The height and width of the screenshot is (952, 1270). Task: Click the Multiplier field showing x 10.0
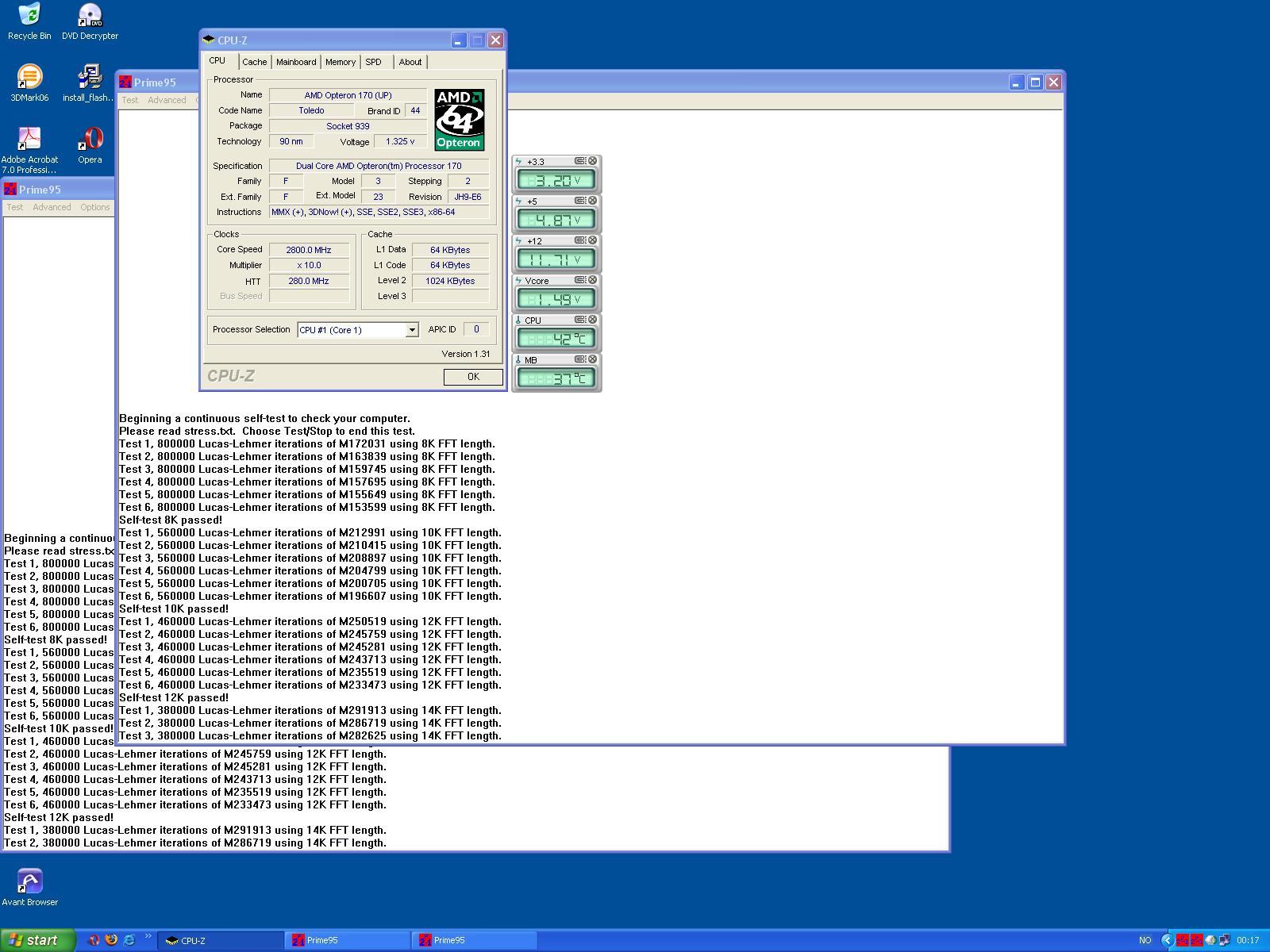[309, 265]
